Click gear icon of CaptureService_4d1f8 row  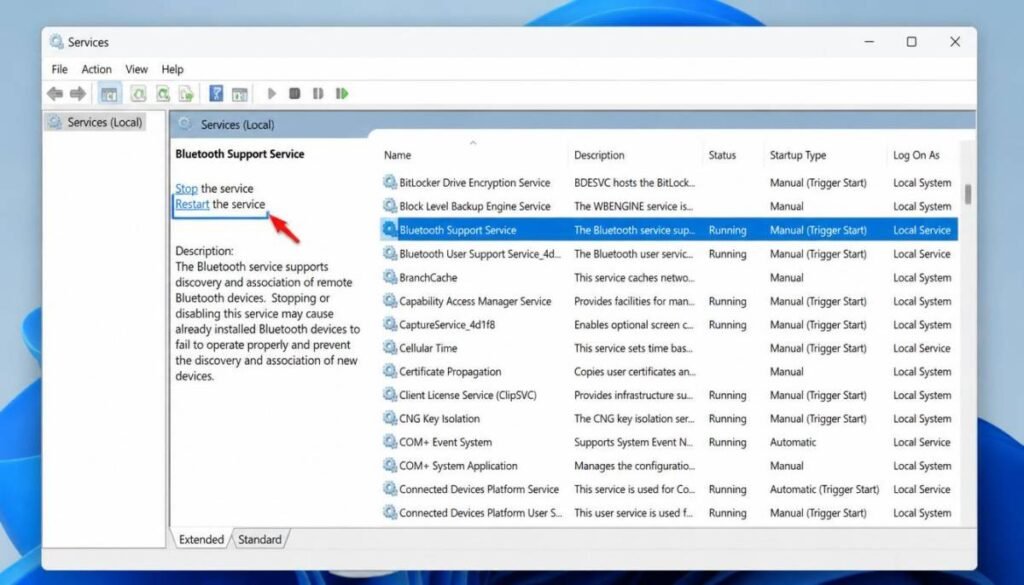[x=390, y=324]
